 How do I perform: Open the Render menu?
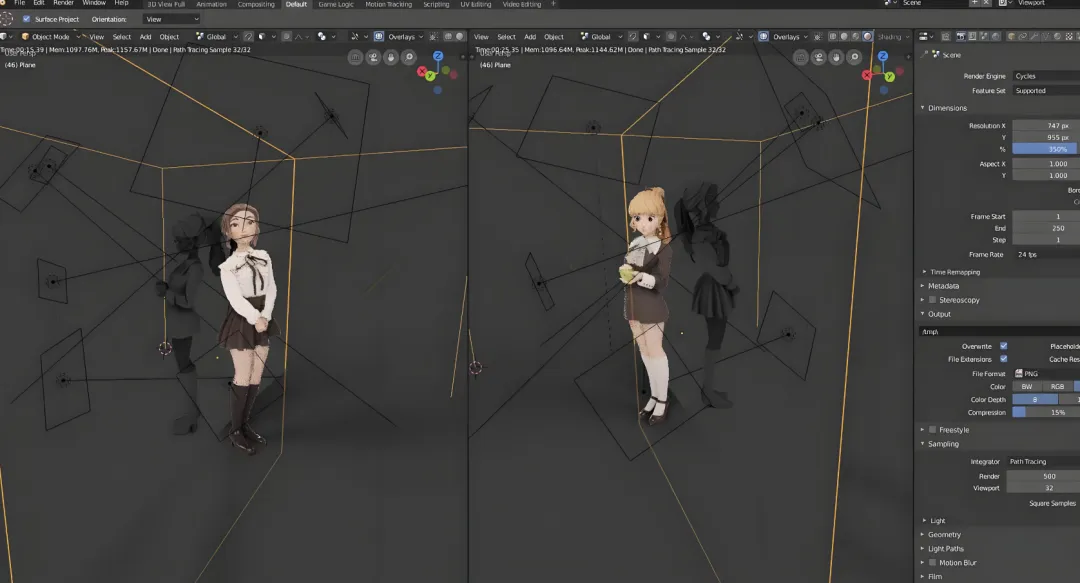[x=63, y=3]
